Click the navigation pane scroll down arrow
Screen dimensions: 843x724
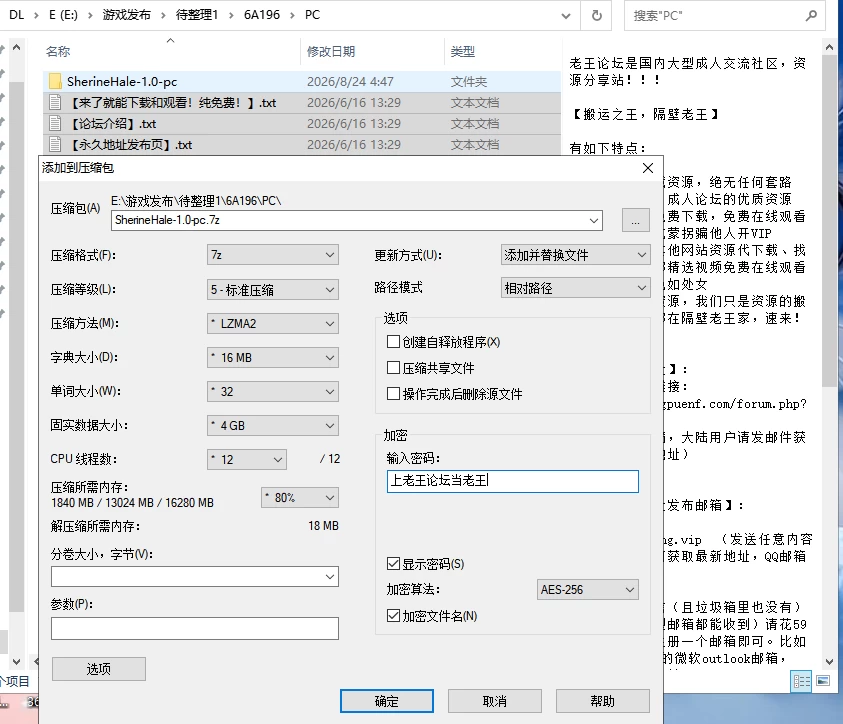click(x=17, y=662)
